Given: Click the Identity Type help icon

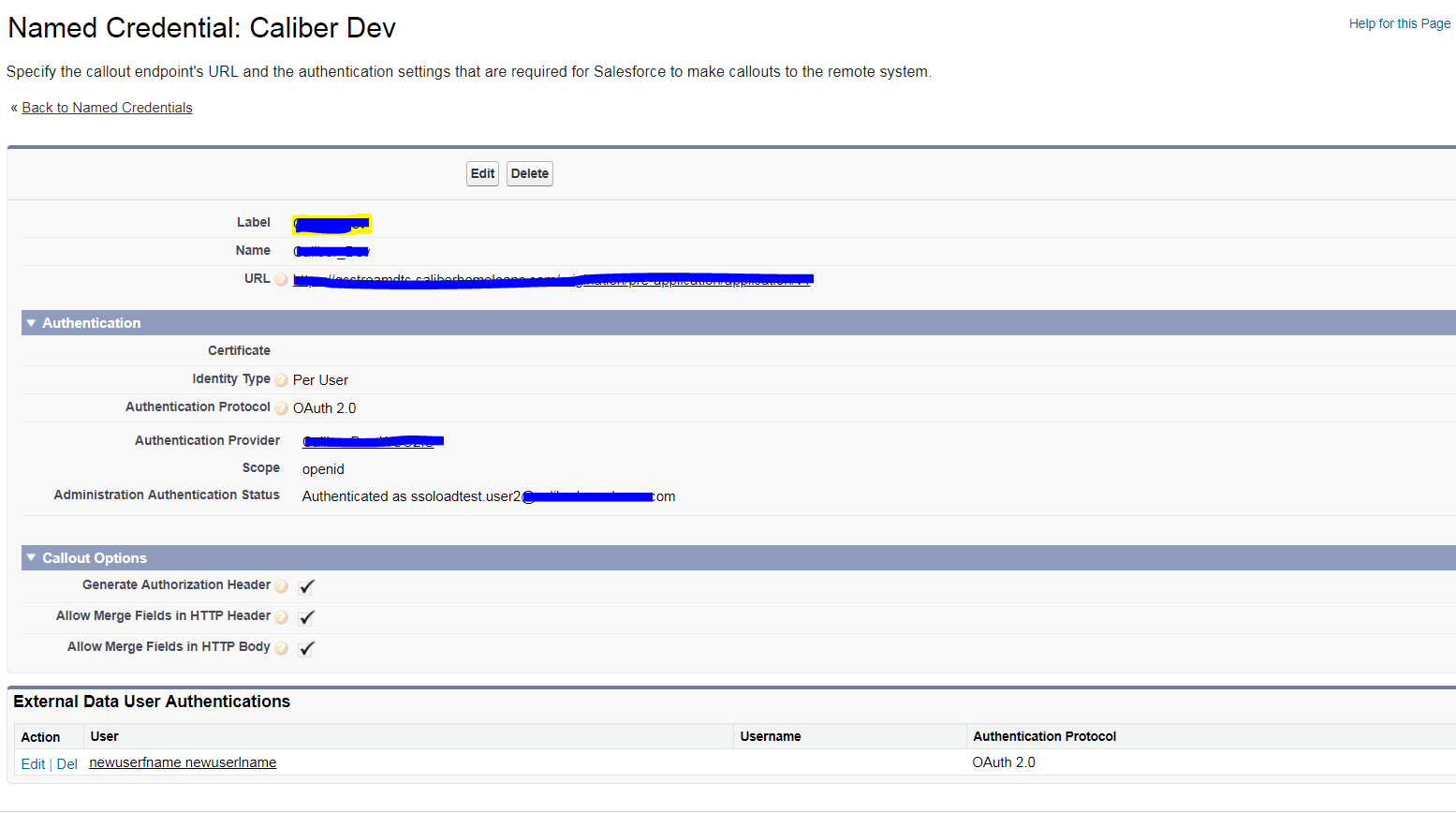Looking at the screenshot, I should 281,380.
